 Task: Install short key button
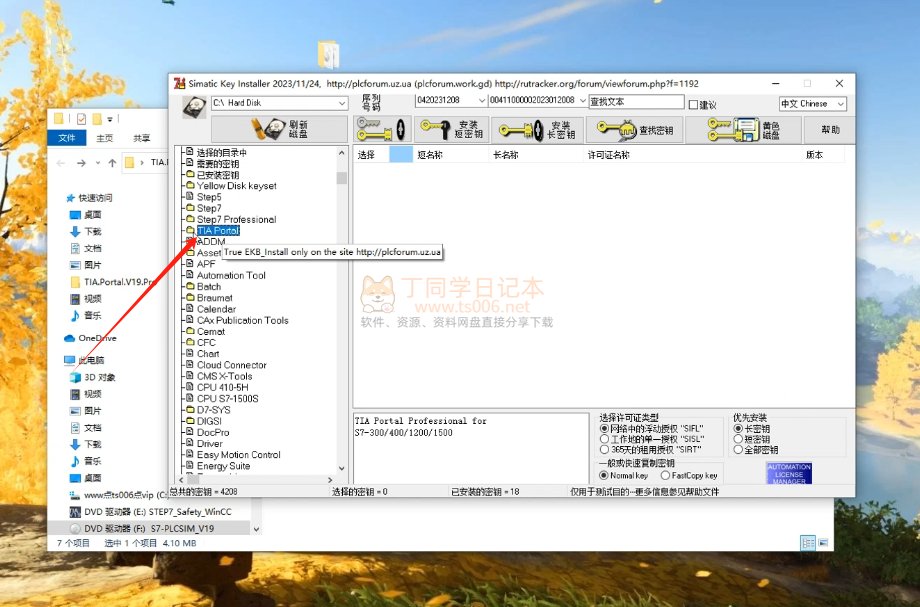click(451, 129)
